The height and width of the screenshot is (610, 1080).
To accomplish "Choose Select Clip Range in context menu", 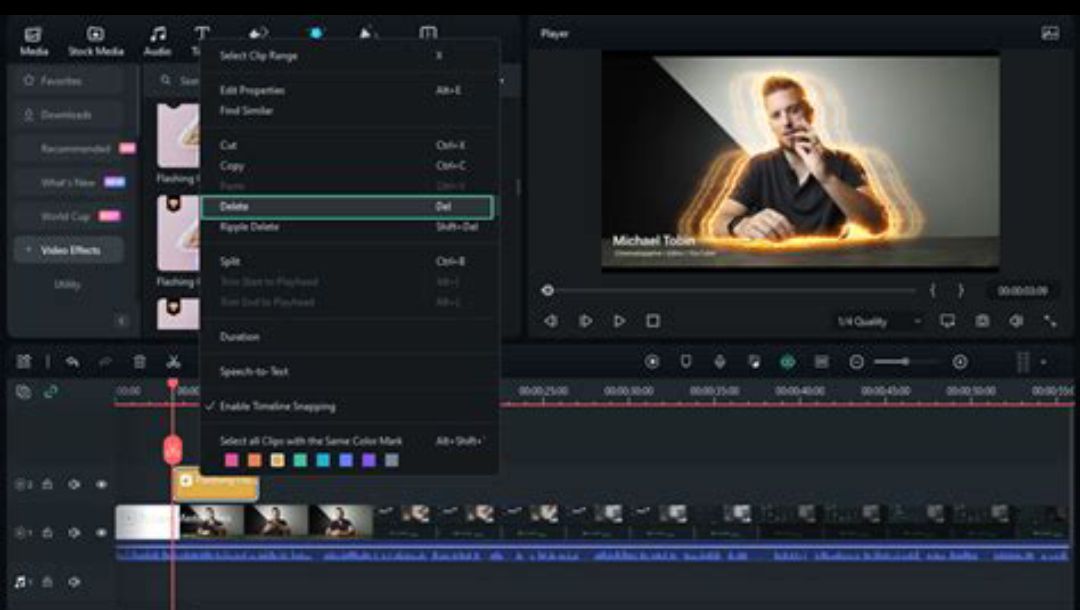I will [x=350, y=56].
